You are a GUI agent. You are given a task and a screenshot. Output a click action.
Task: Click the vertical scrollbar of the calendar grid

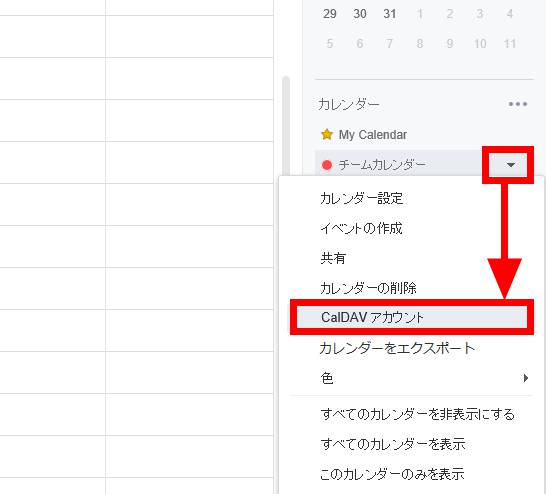tap(286, 125)
